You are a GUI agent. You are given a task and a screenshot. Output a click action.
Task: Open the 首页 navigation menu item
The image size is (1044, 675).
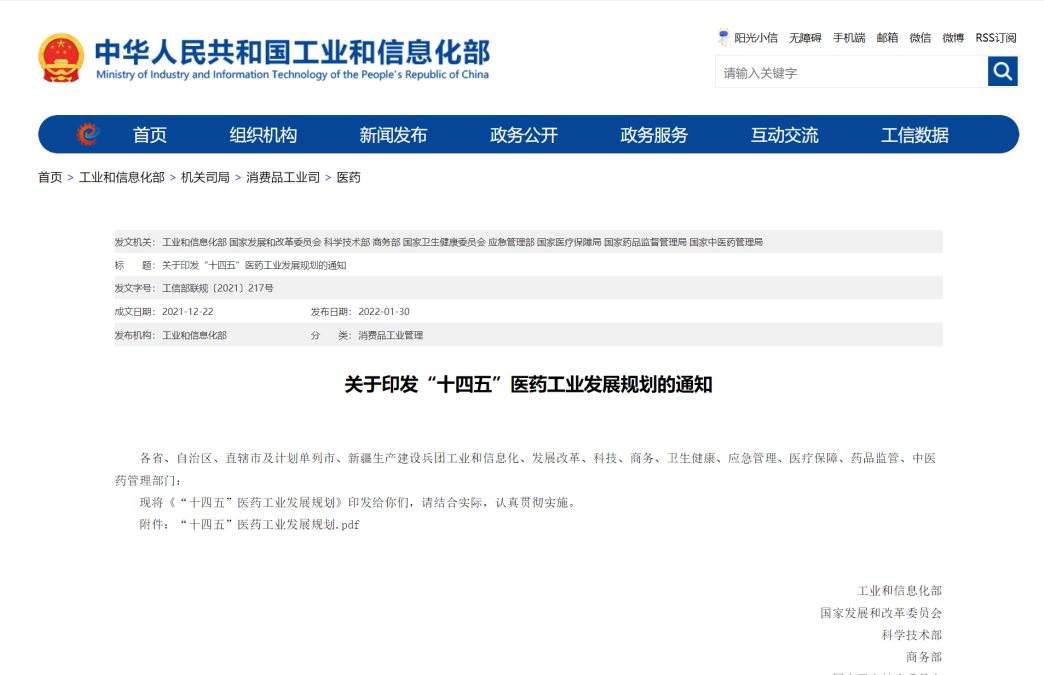150,135
